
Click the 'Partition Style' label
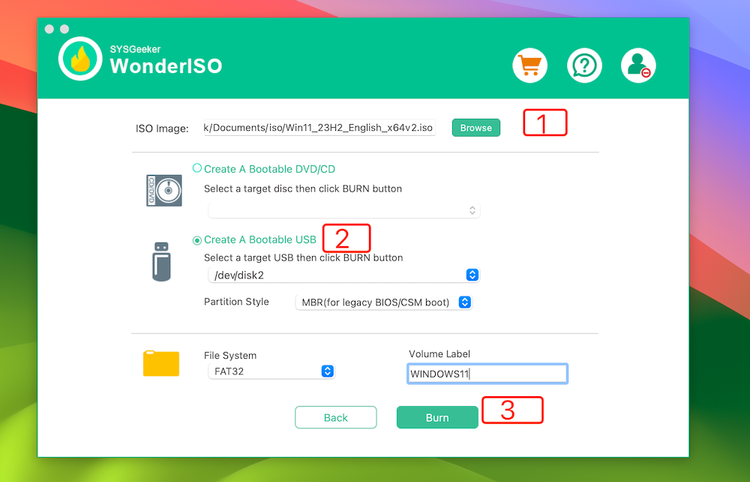(x=236, y=302)
